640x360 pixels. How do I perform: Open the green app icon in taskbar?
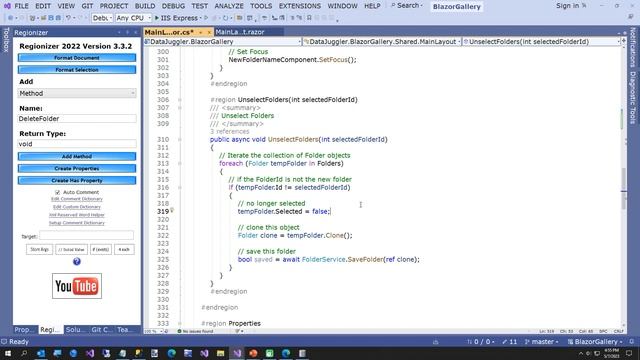click(269, 353)
